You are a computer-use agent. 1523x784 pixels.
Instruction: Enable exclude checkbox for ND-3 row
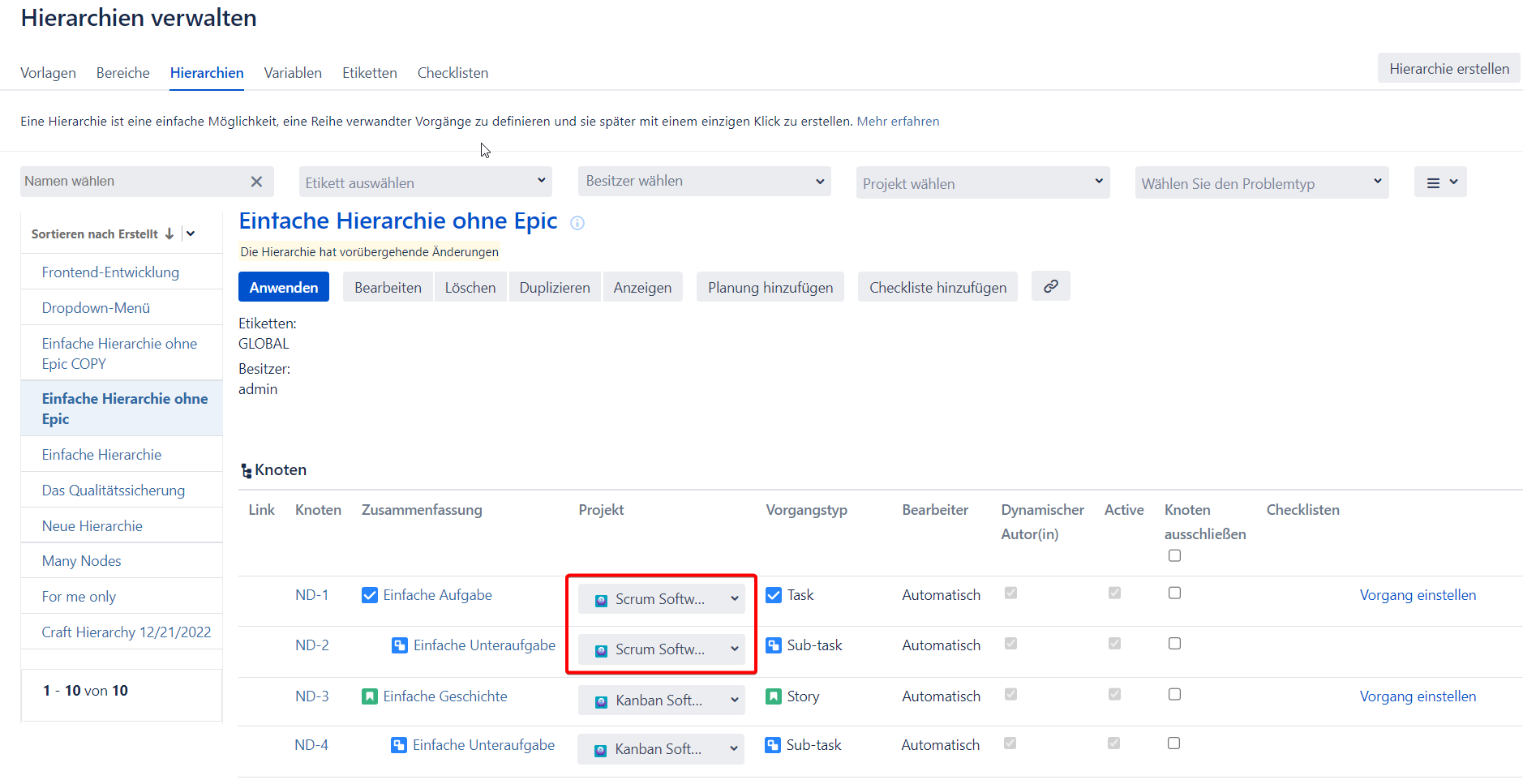click(x=1174, y=695)
